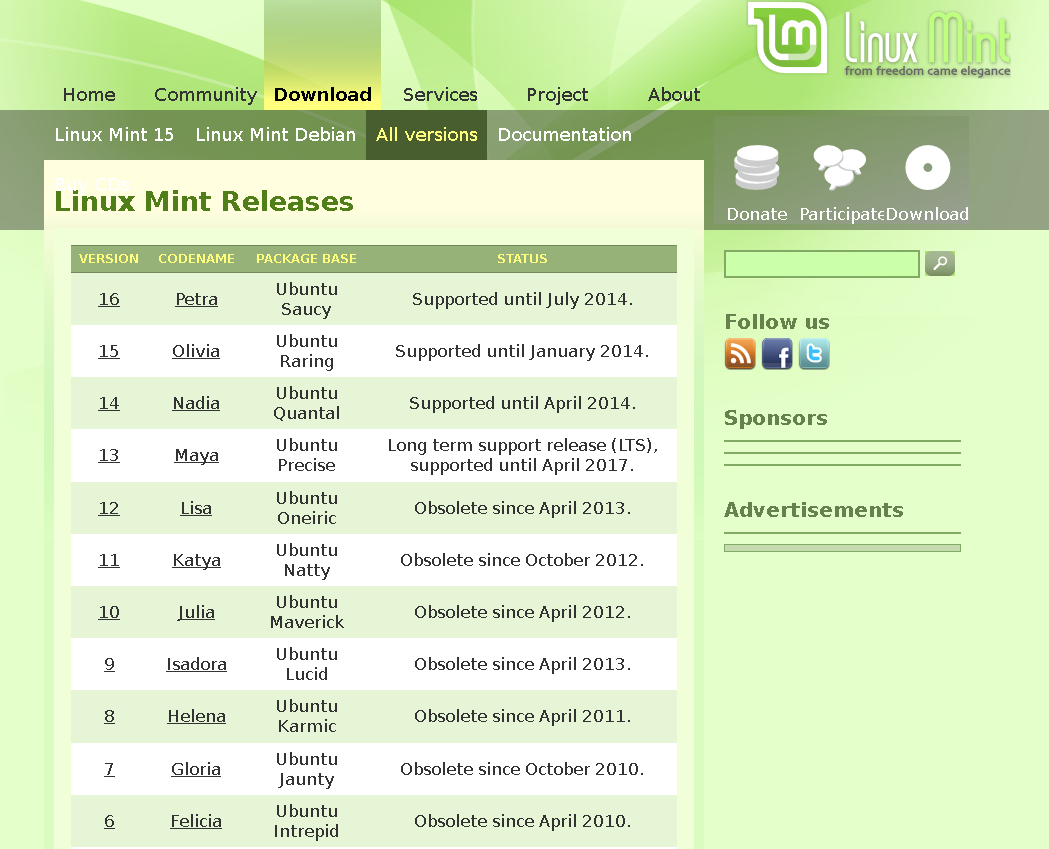Open the Lisa codename link
Screen dimensions: 1049x849
coord(196,508)
